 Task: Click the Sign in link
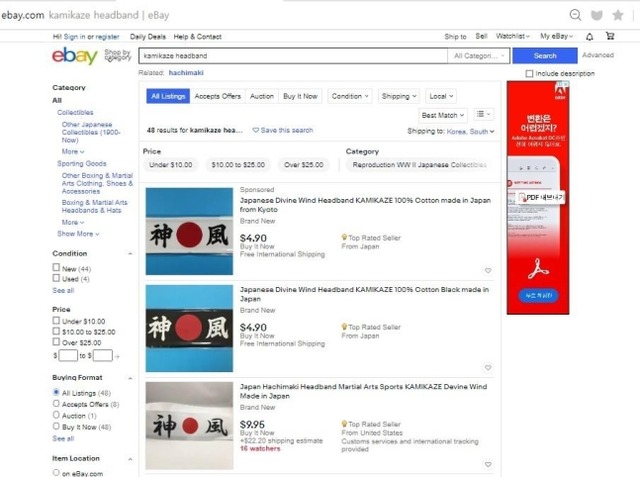[74, 37]
